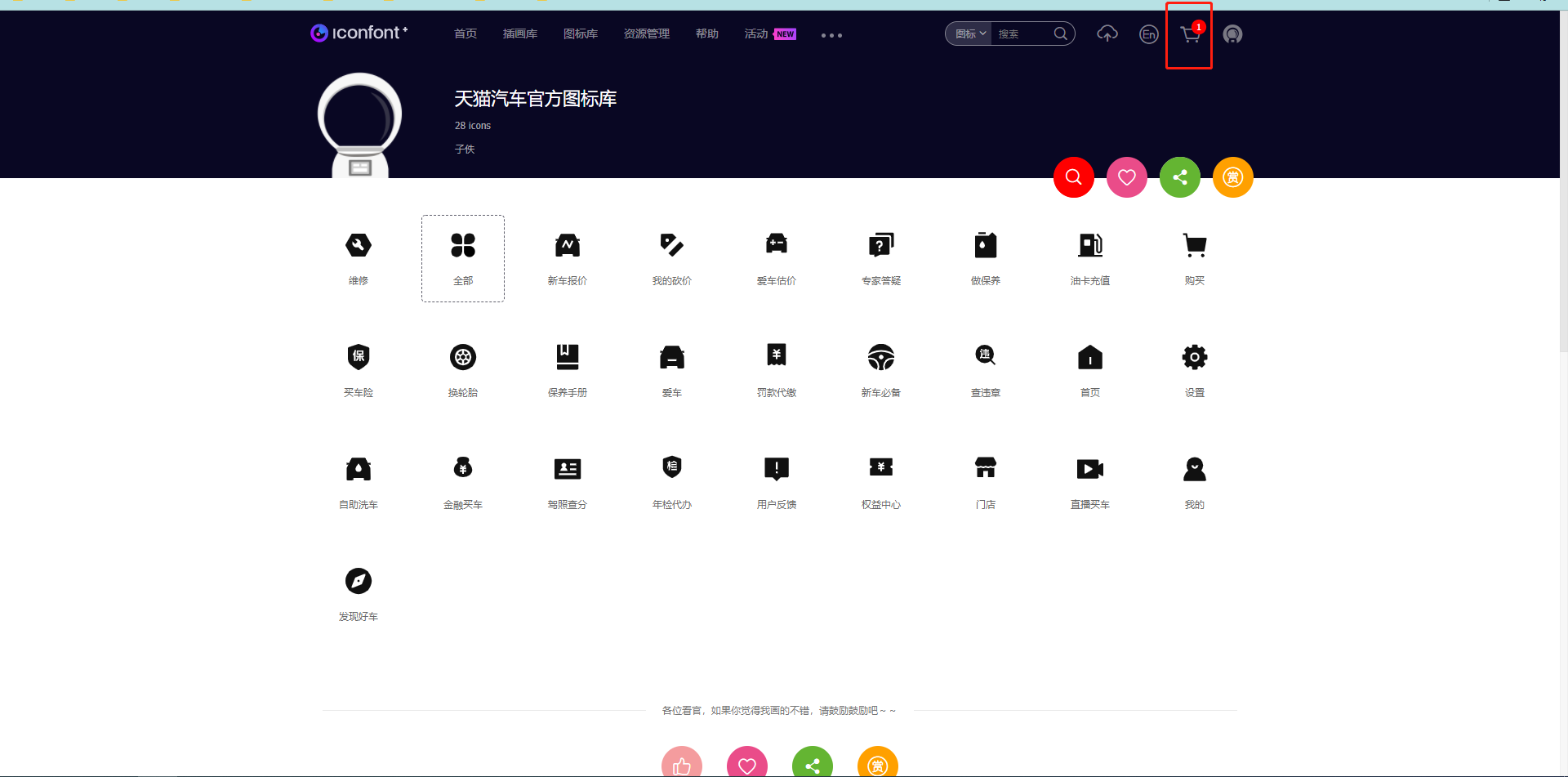Open the 图标 search type dropdown
This screenshot has width=1568, height=777.
(970, 33)
